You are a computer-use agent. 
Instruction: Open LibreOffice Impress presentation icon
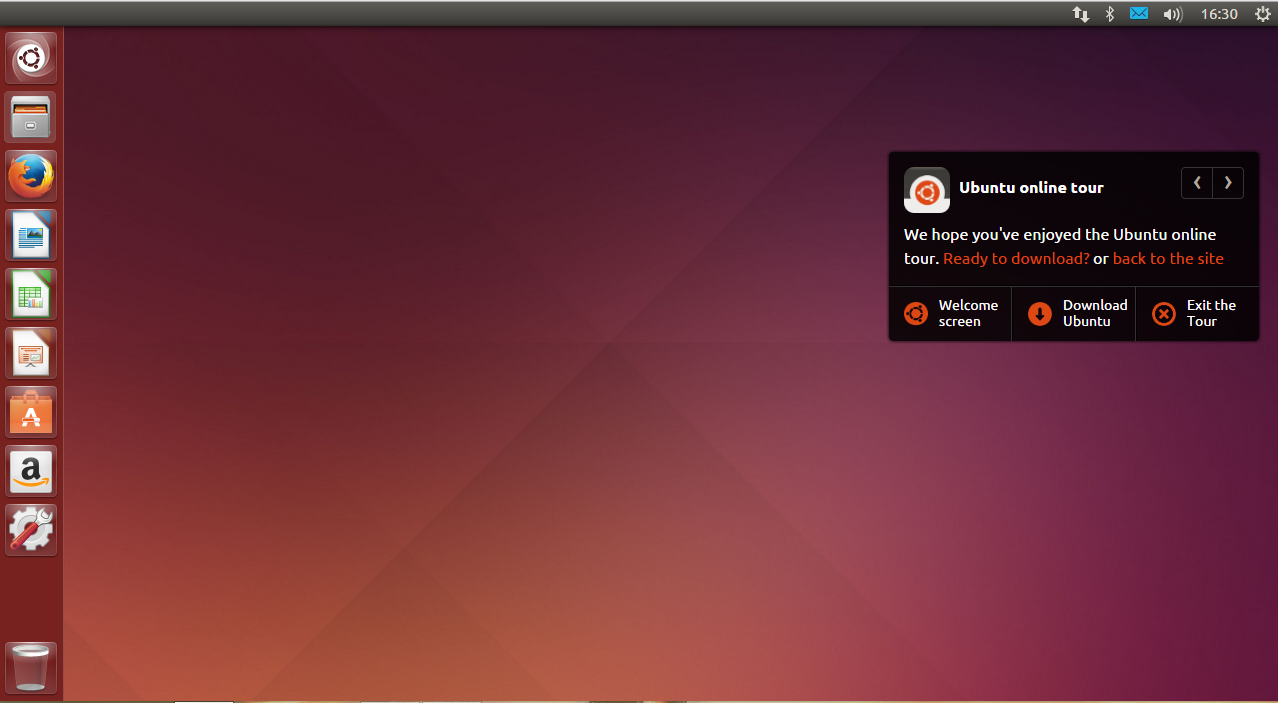pyautogui.click(x=31, y=354)
